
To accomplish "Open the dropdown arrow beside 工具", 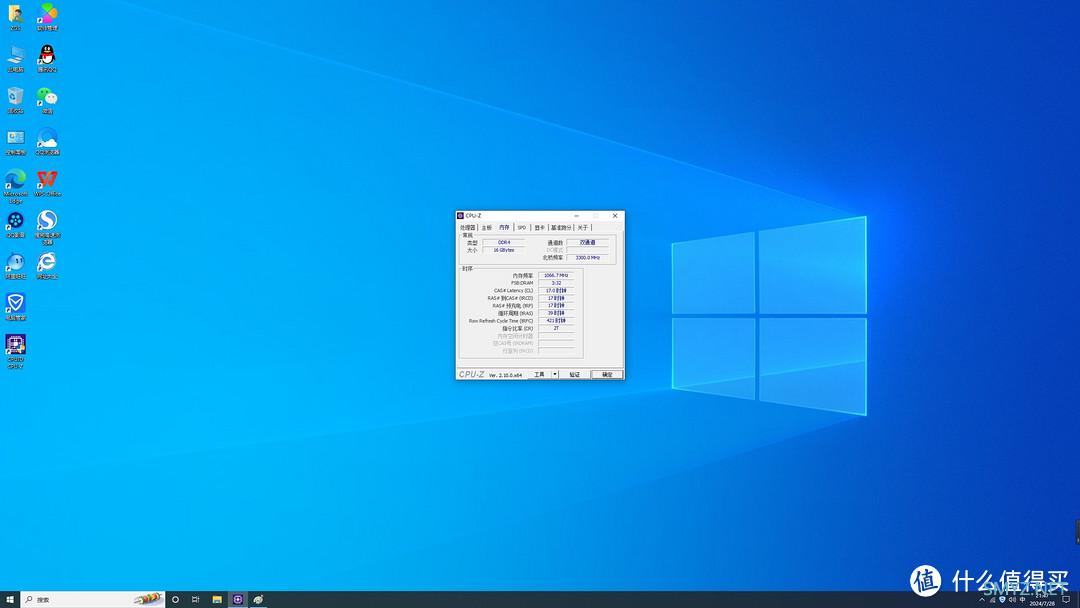I will click(x=555, y=375).
